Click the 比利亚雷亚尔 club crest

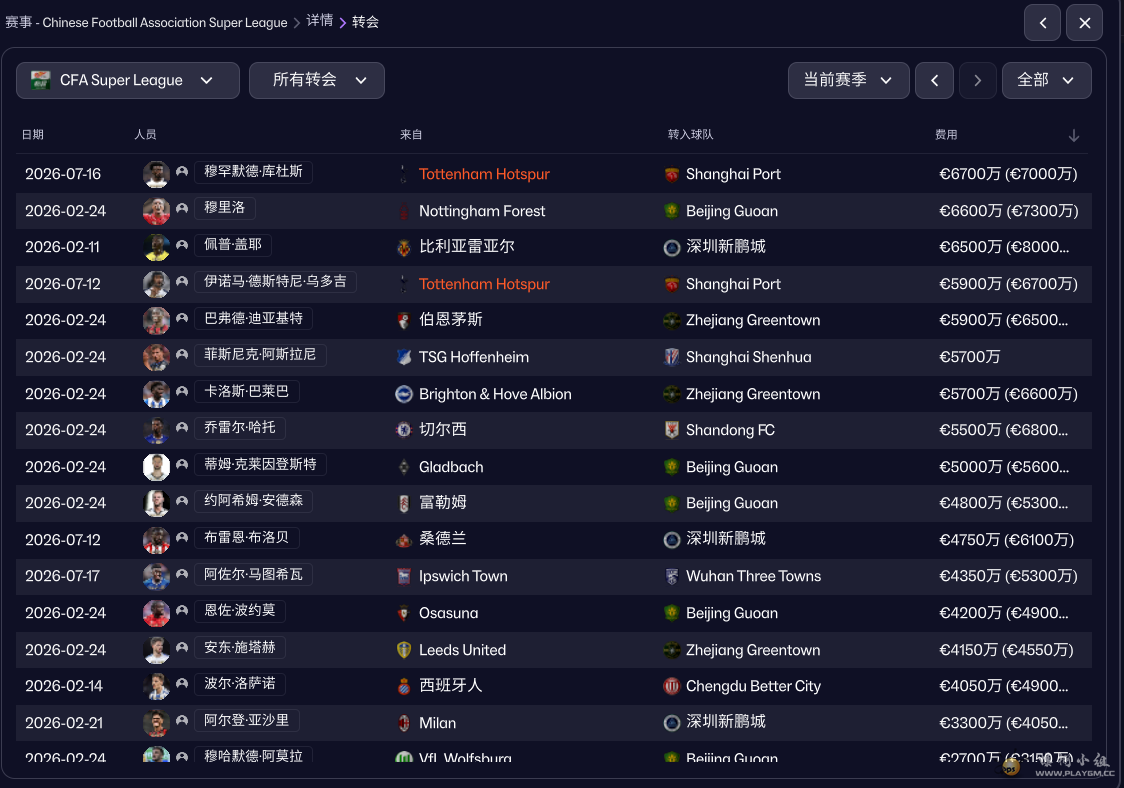tap(404, 247)
